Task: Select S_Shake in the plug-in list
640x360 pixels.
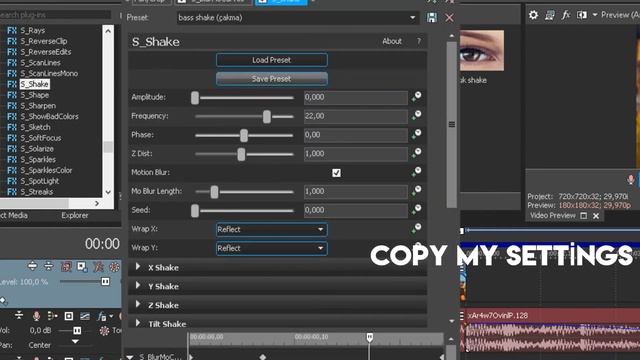Action: [34, 84]
